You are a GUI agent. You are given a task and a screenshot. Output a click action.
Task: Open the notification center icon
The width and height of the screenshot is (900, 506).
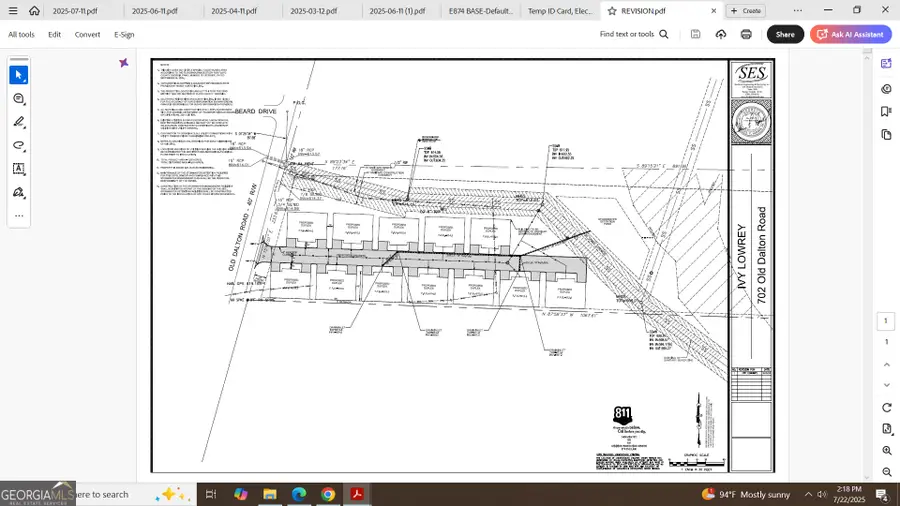[x=882, y=494]
